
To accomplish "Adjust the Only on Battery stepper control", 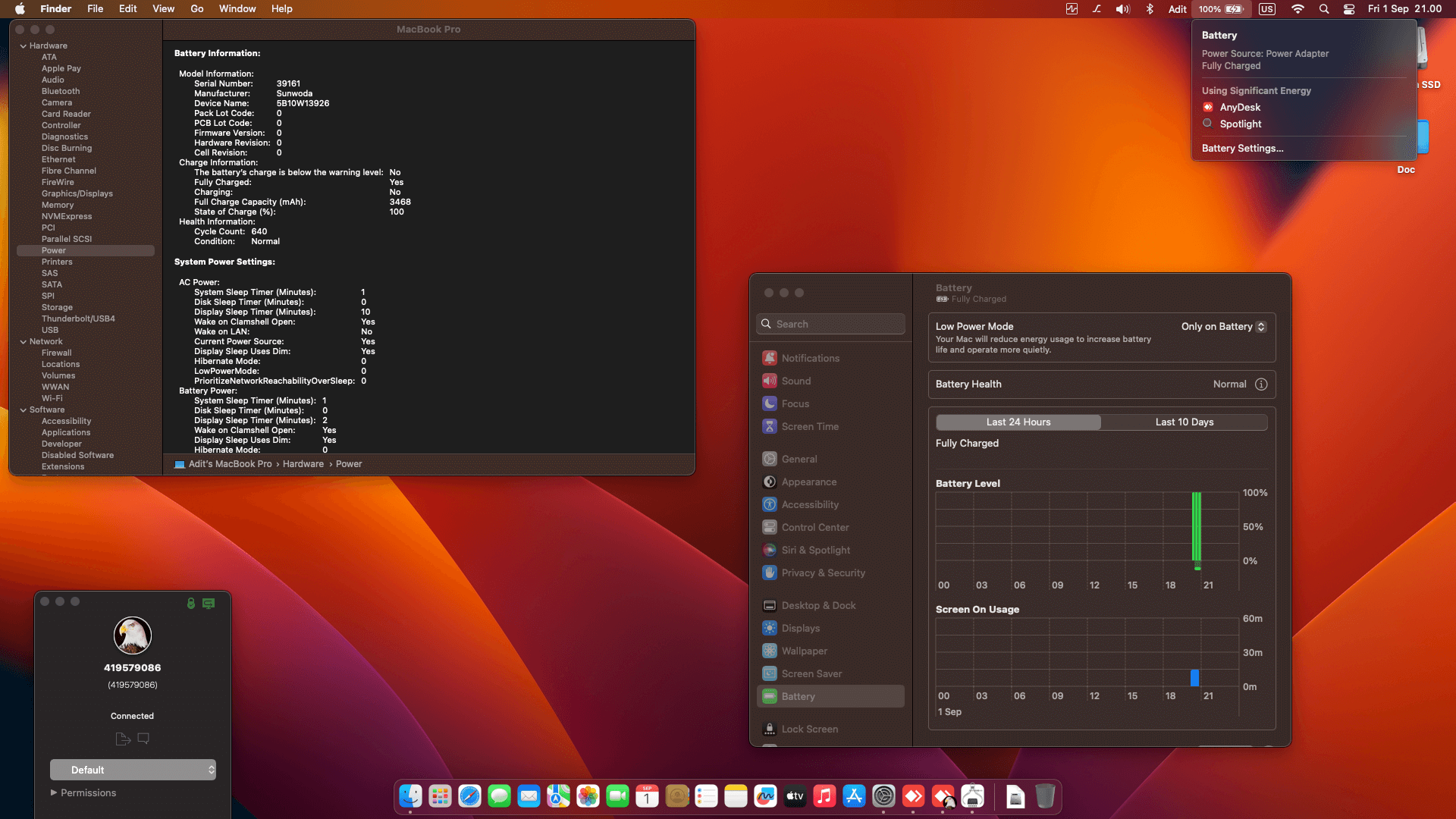I will (x=1260, y=326).
